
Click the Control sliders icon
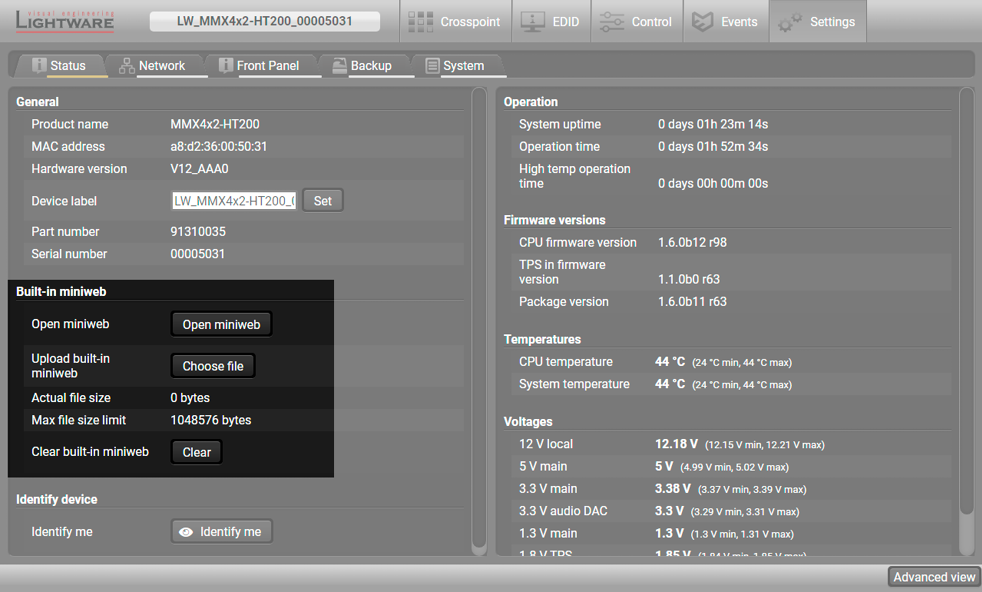tap(611, 22)
